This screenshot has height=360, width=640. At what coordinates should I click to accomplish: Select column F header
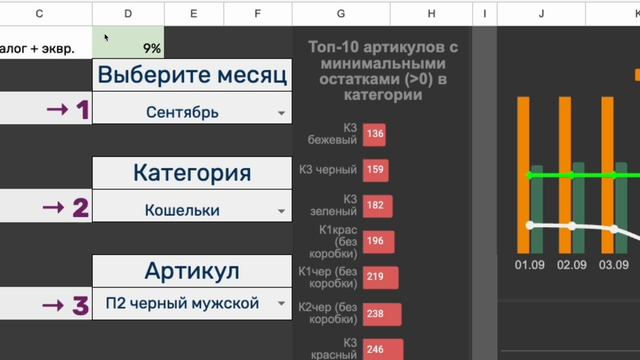[258, 14]
